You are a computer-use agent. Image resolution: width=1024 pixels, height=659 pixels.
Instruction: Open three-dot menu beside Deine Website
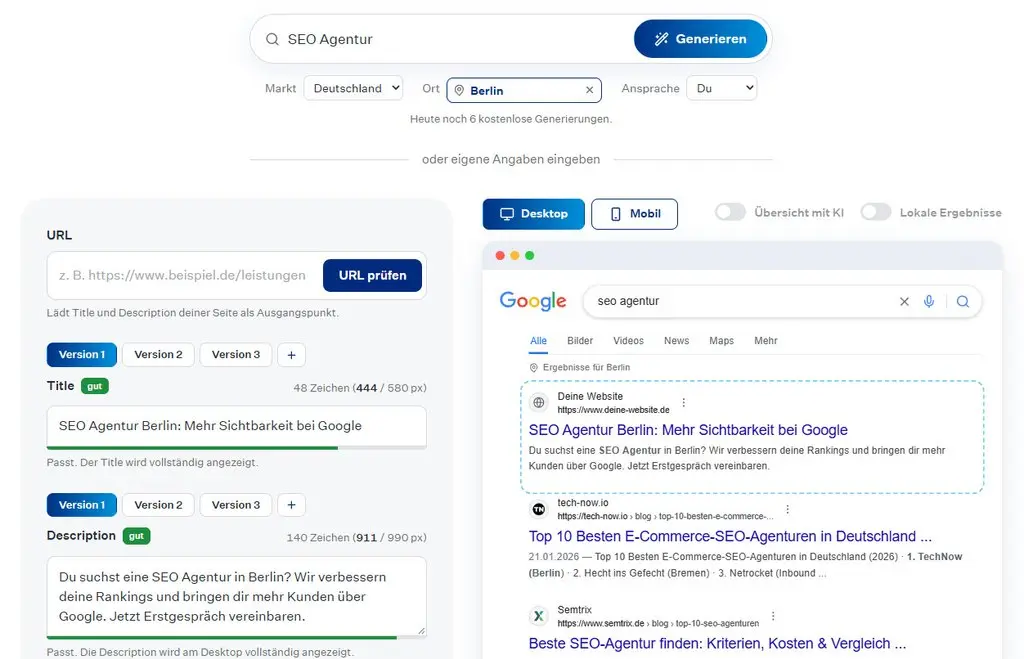pyautogui.click(x=684, y=402)
